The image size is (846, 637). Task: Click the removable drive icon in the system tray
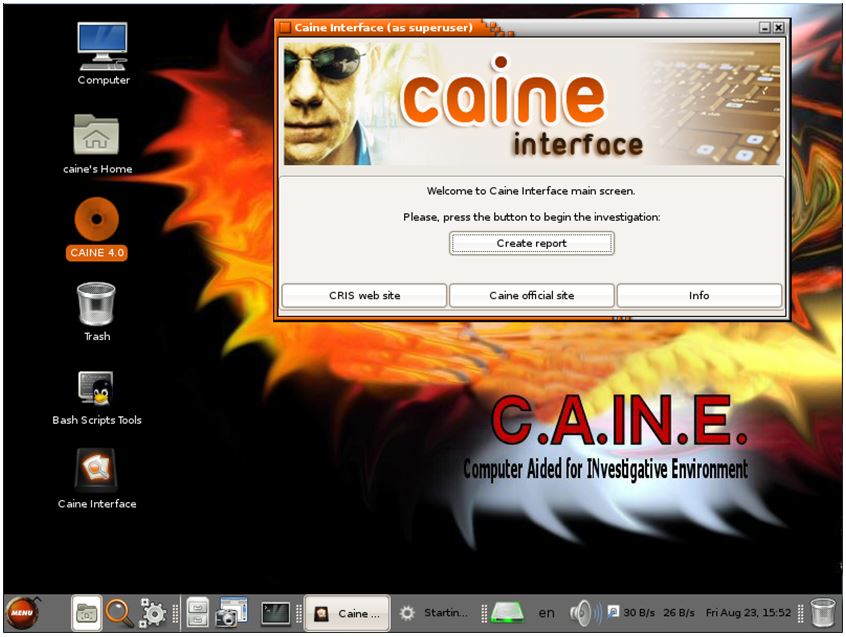pos(506,611)
